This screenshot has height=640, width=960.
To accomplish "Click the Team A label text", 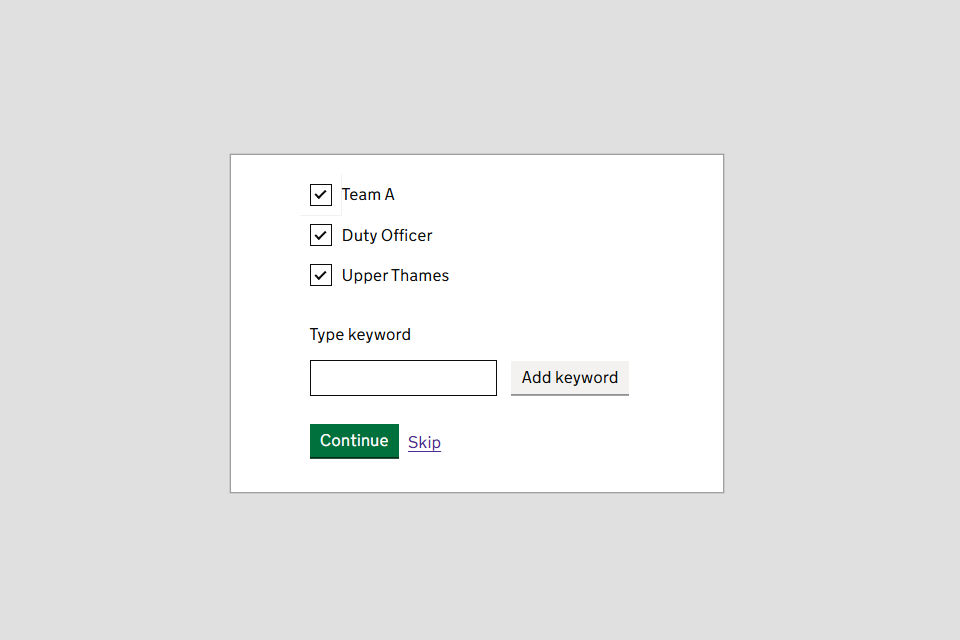I will tap(368, 195).
